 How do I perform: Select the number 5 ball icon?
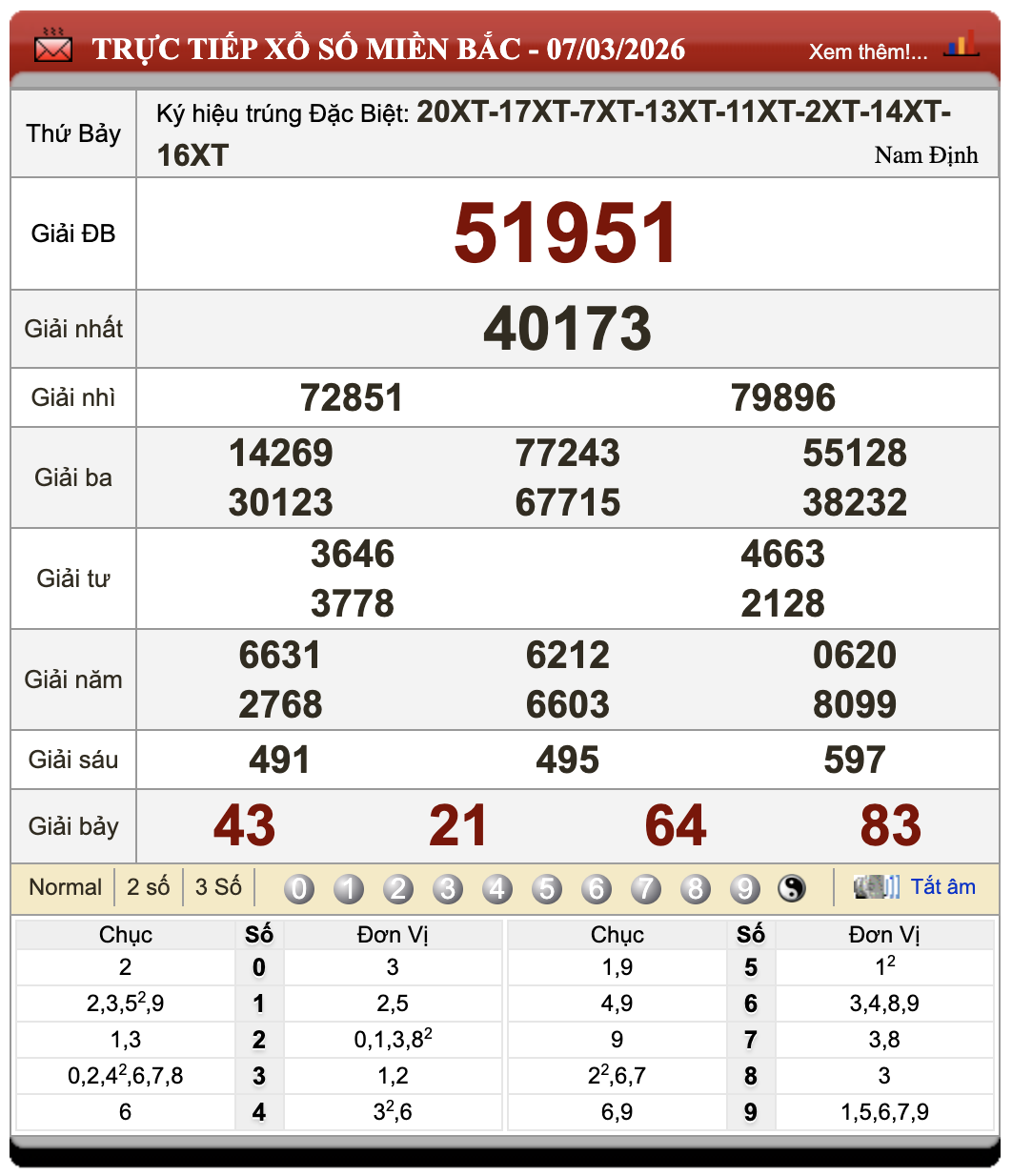click(x=547, y=887)
